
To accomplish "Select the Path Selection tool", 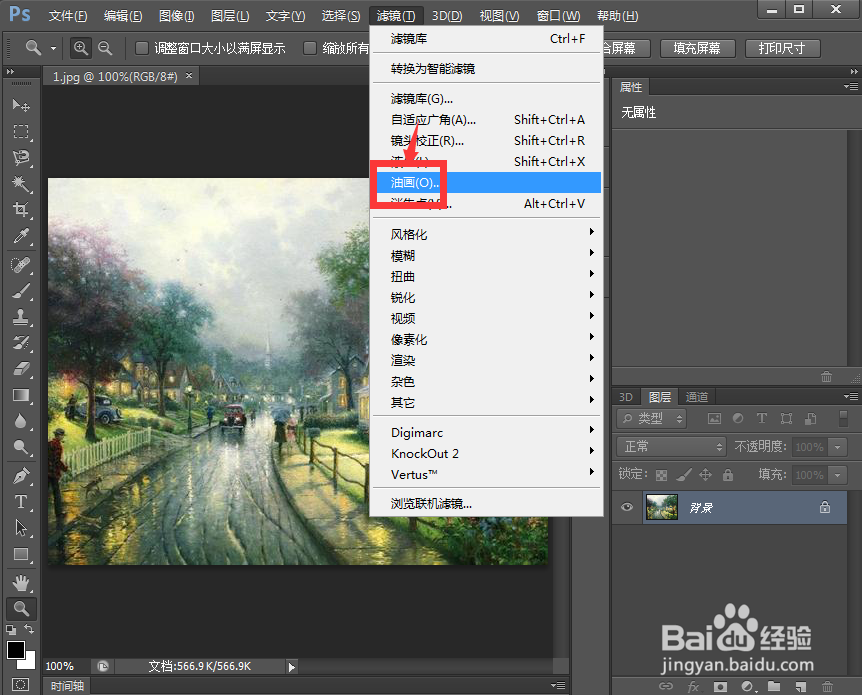I will coord(21,528).
